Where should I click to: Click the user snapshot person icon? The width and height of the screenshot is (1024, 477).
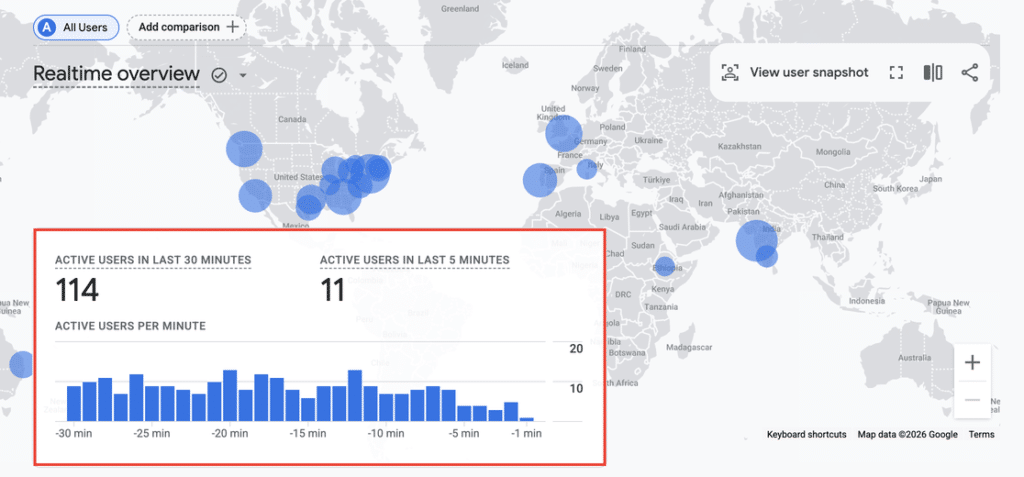click(729, 73)
